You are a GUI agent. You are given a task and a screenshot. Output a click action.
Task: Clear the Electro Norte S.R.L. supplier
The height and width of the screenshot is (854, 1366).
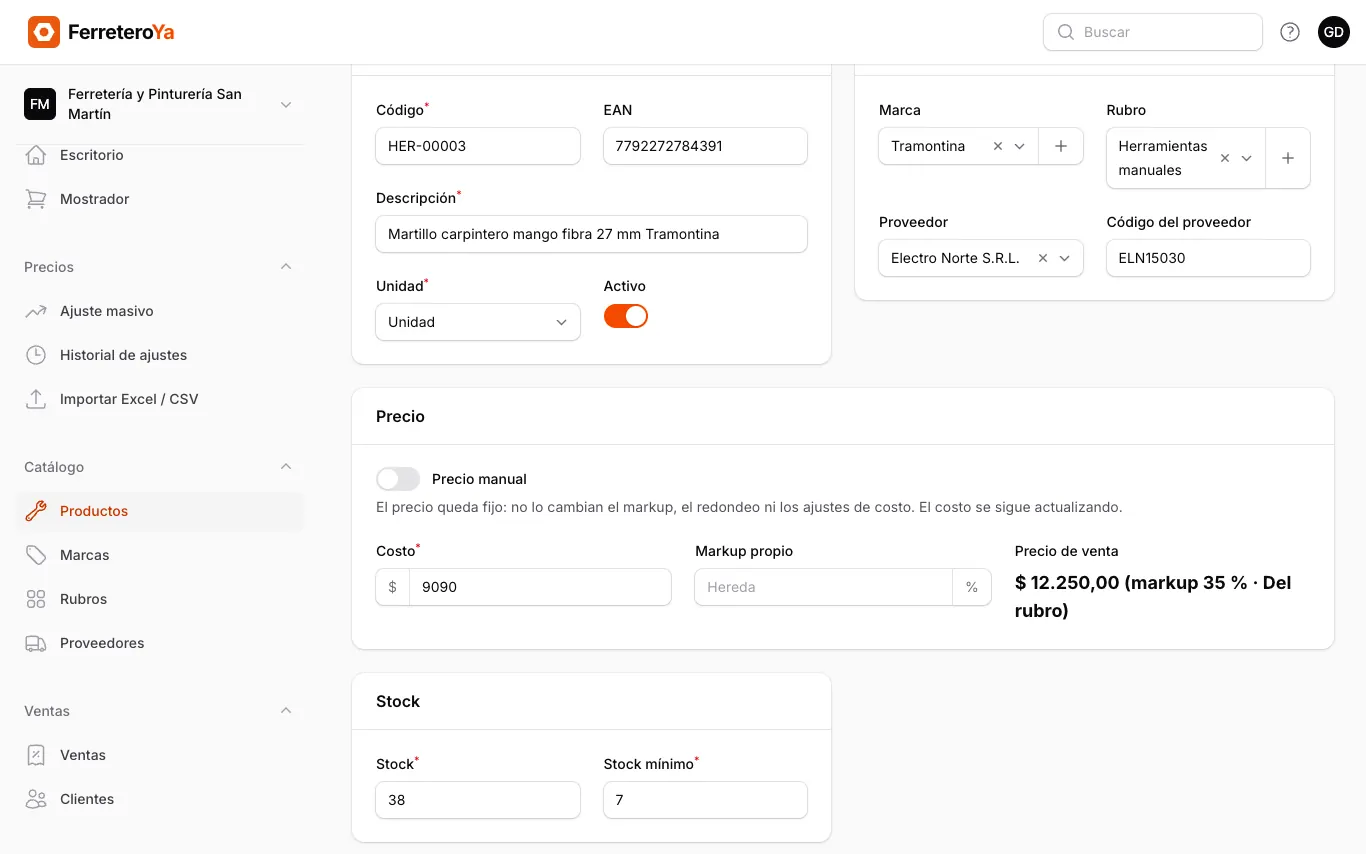point(1043,258)
